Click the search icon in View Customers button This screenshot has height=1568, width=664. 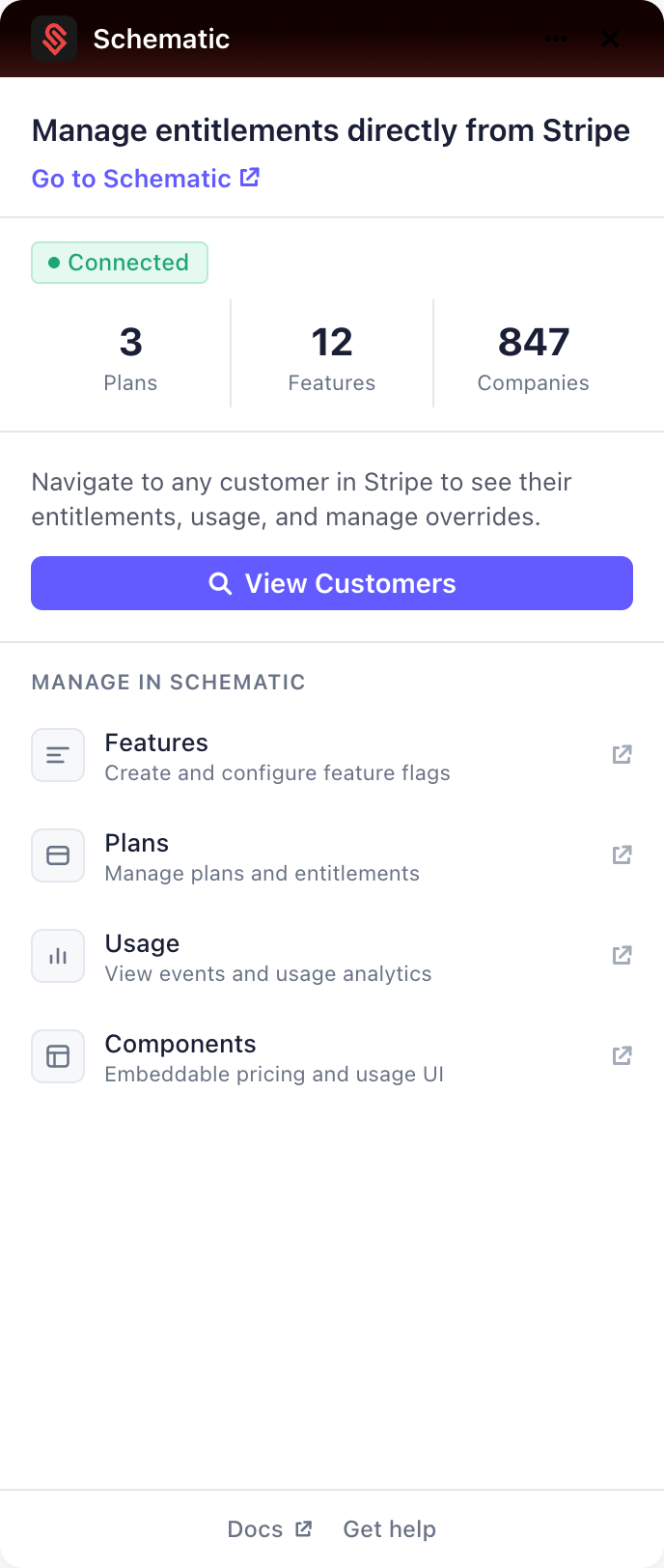(x=220, y=583)
